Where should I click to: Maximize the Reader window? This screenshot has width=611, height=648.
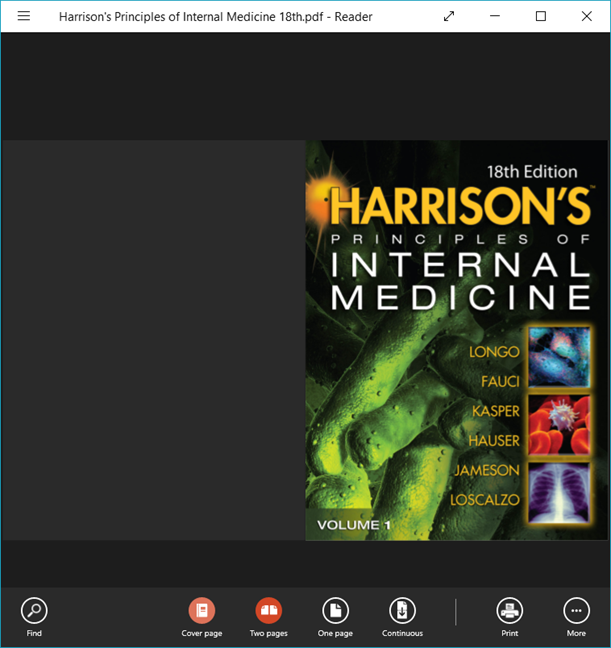pos(541,16)
